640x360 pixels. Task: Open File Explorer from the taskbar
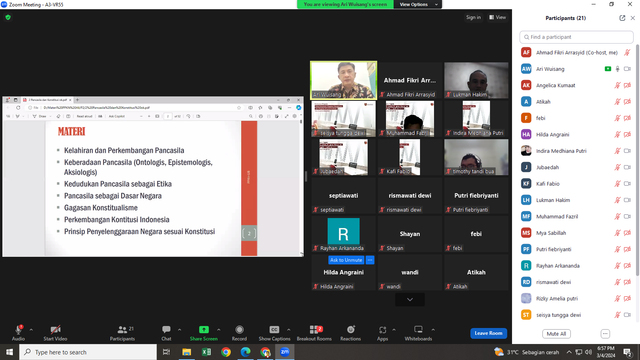pyautogui.click(x=187, y=352)
